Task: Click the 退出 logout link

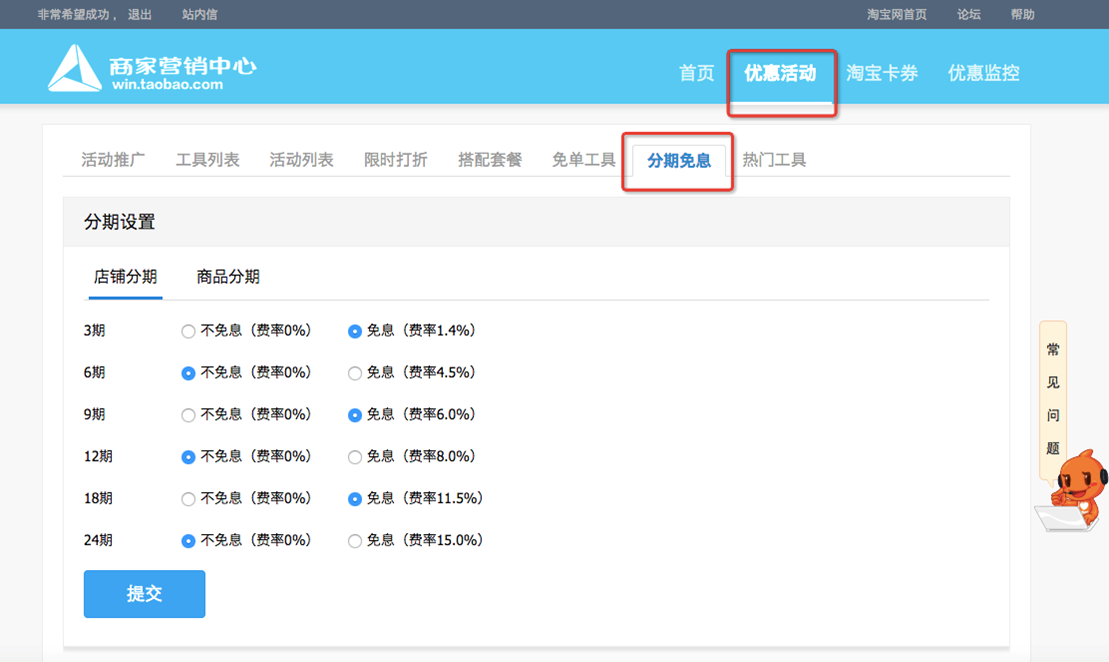Action: [140, 15]
